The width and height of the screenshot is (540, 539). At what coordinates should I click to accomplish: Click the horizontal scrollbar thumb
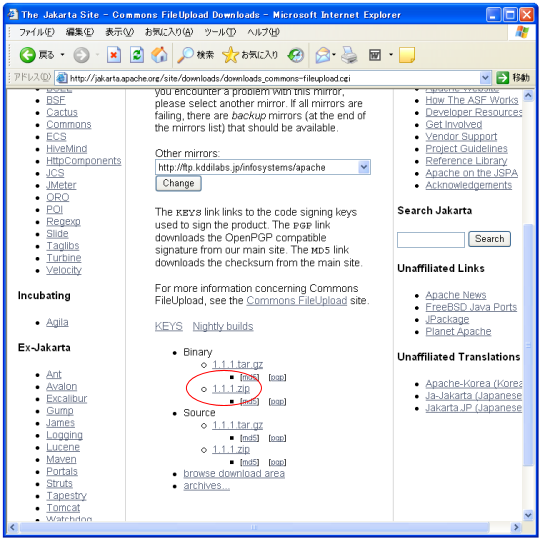pos(255,527)
